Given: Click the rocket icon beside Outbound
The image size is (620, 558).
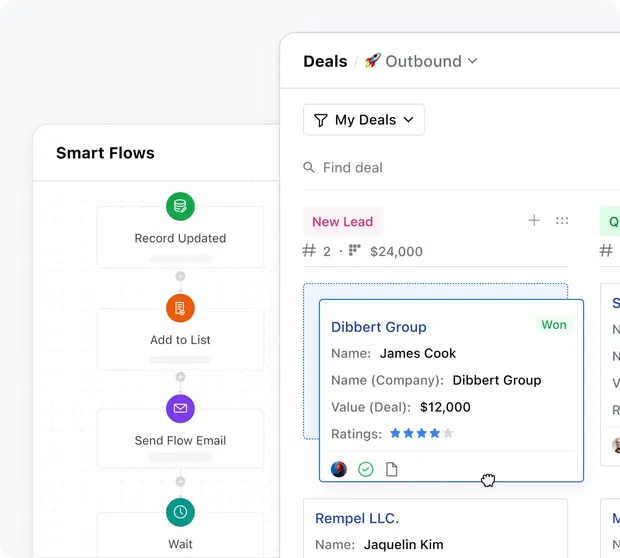Looking at the screenshot, I should tap(372, 61).
